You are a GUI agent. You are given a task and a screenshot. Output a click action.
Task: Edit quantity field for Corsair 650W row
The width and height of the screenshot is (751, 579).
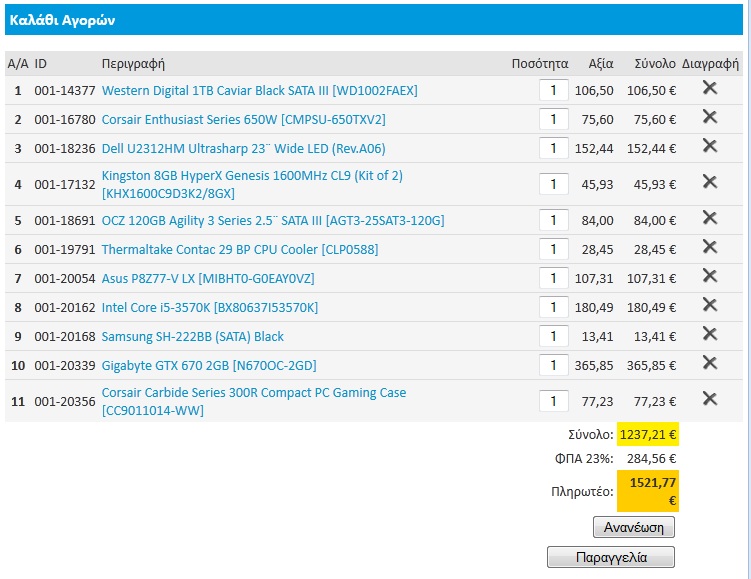click(554, 119)
